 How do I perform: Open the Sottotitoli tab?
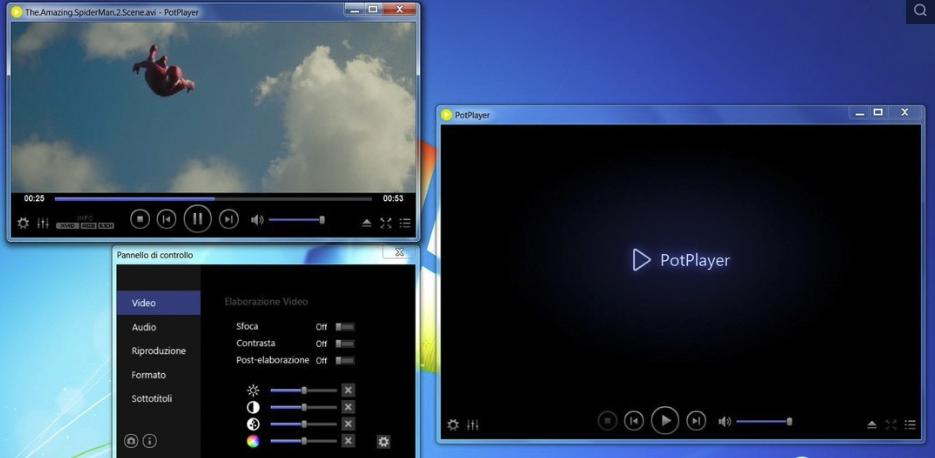coord(152,399)
